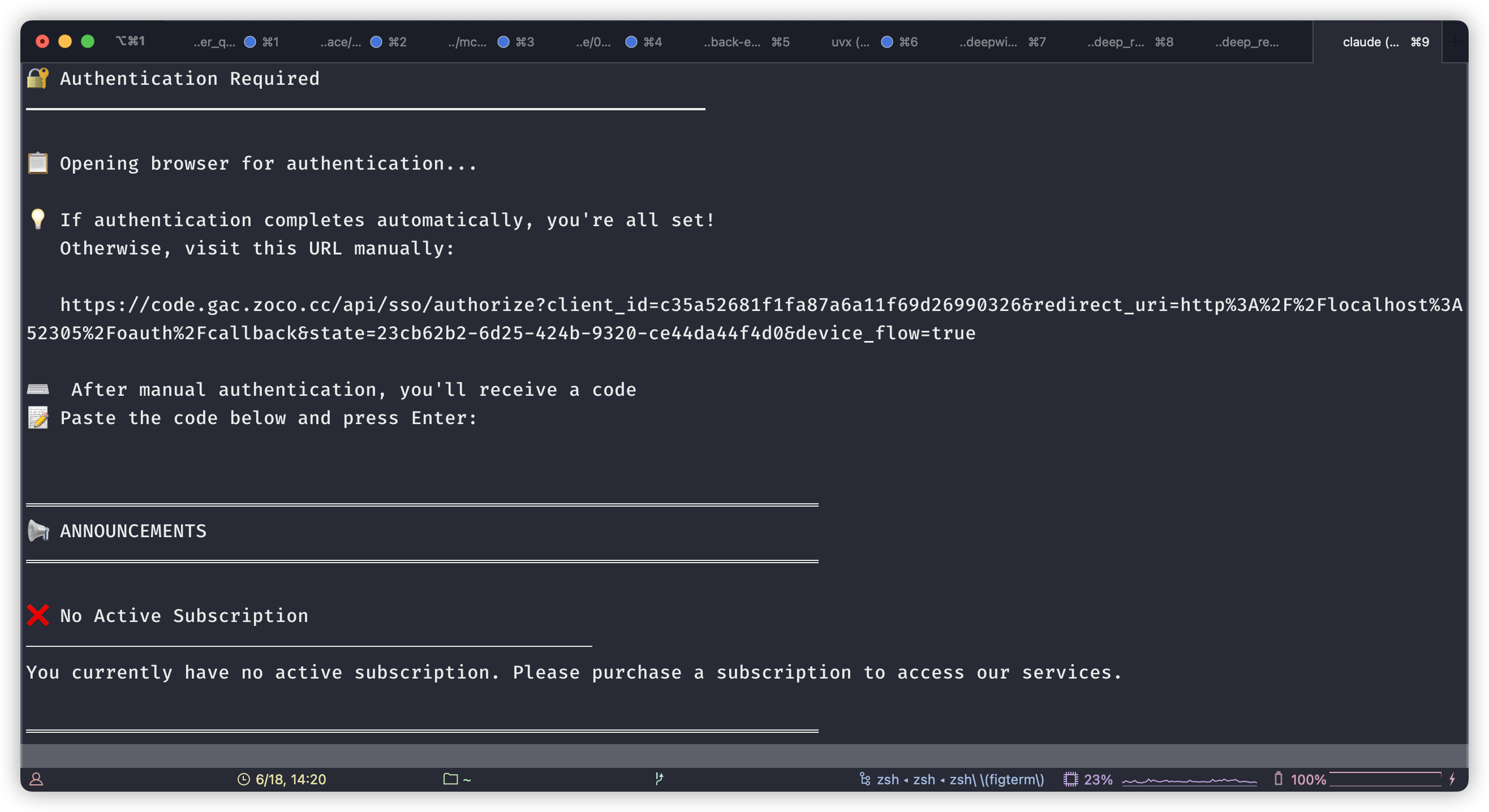Image resolution: width=1489 pixels, height=812 pixels.
Task: Click the charging lightning bolt icon
Action: (x=1452, y=779)
